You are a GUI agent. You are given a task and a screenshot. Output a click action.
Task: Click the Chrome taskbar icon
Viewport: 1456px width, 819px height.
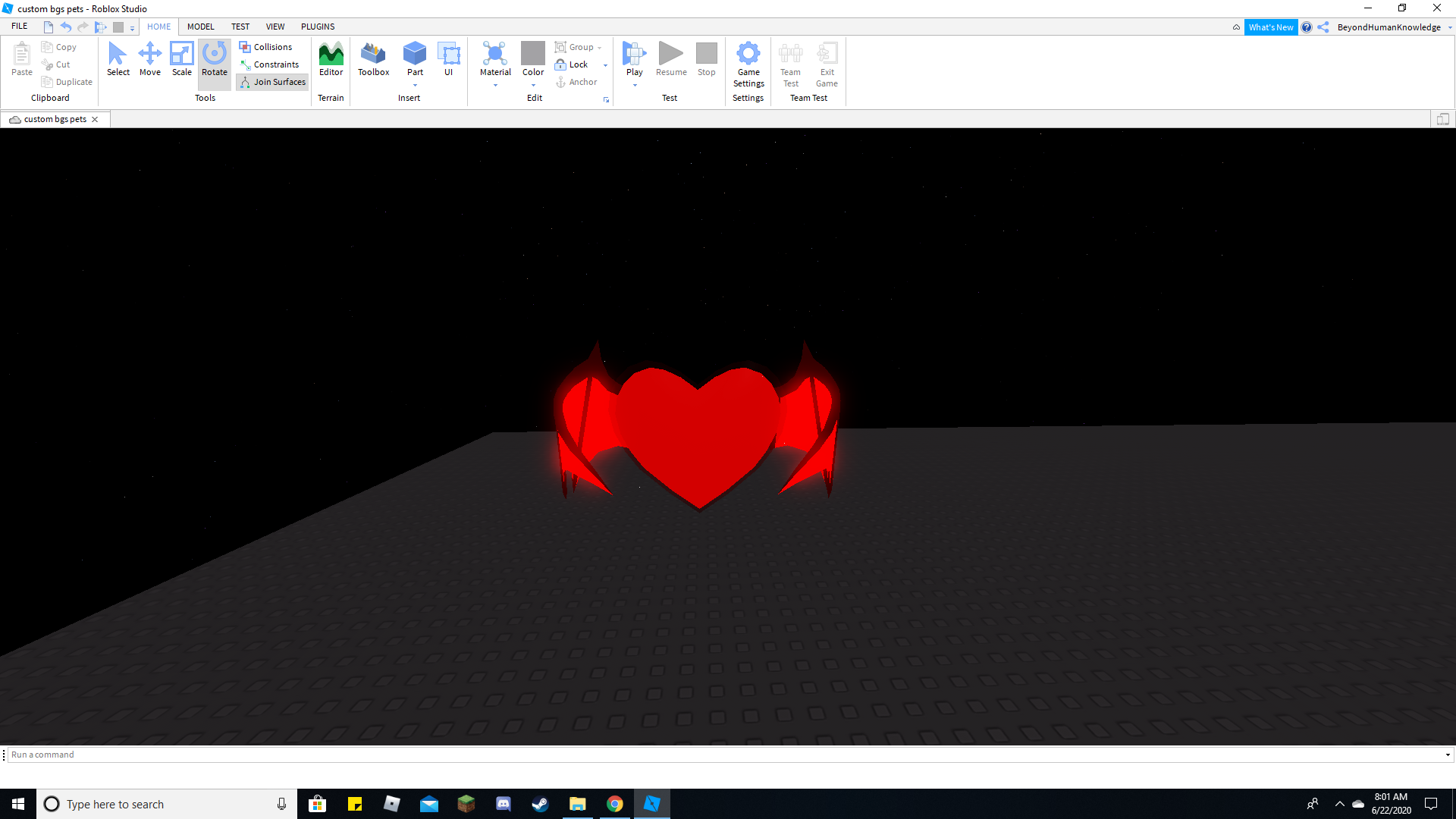[615, 804]
